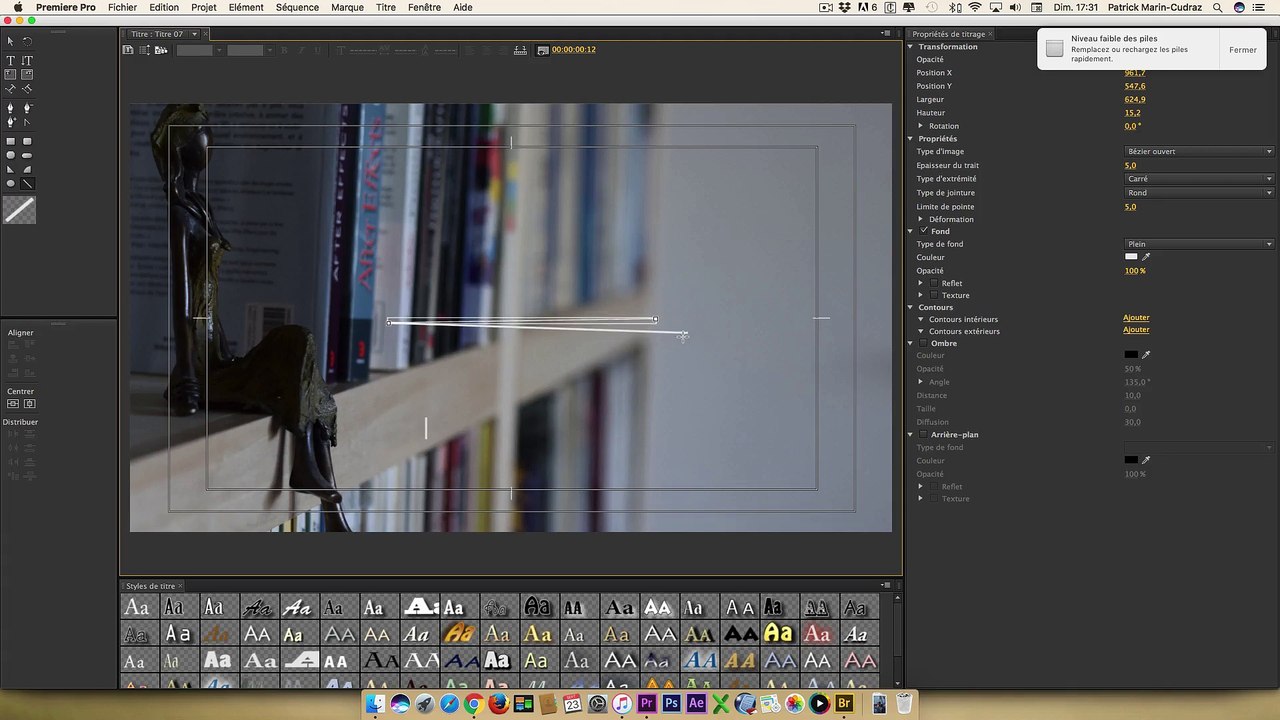Collapse the Transformation section
Image resolution: width=1280 pixels, height=720 pixels.
pyautogui.click(x=911, y=47)
